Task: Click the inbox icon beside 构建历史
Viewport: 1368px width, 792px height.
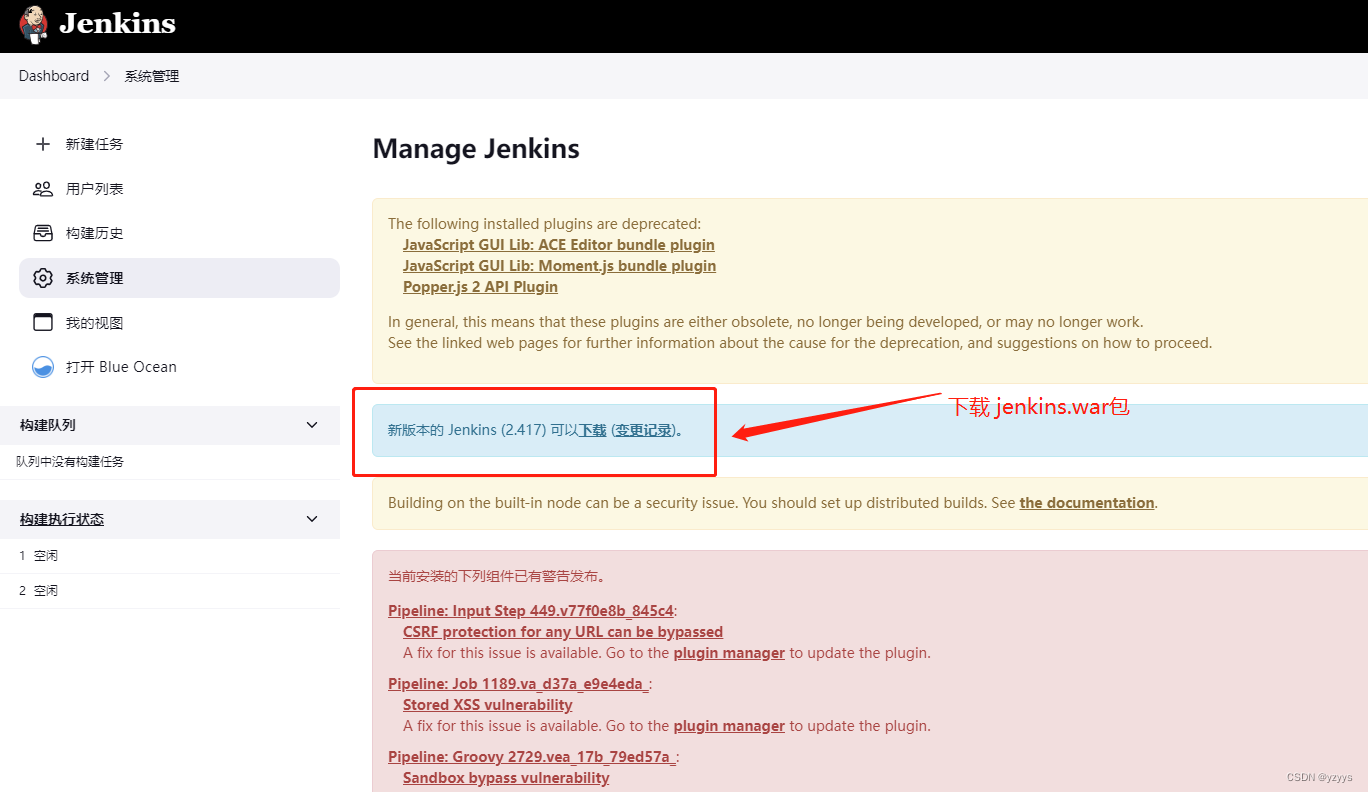Action: click(42, 233)
